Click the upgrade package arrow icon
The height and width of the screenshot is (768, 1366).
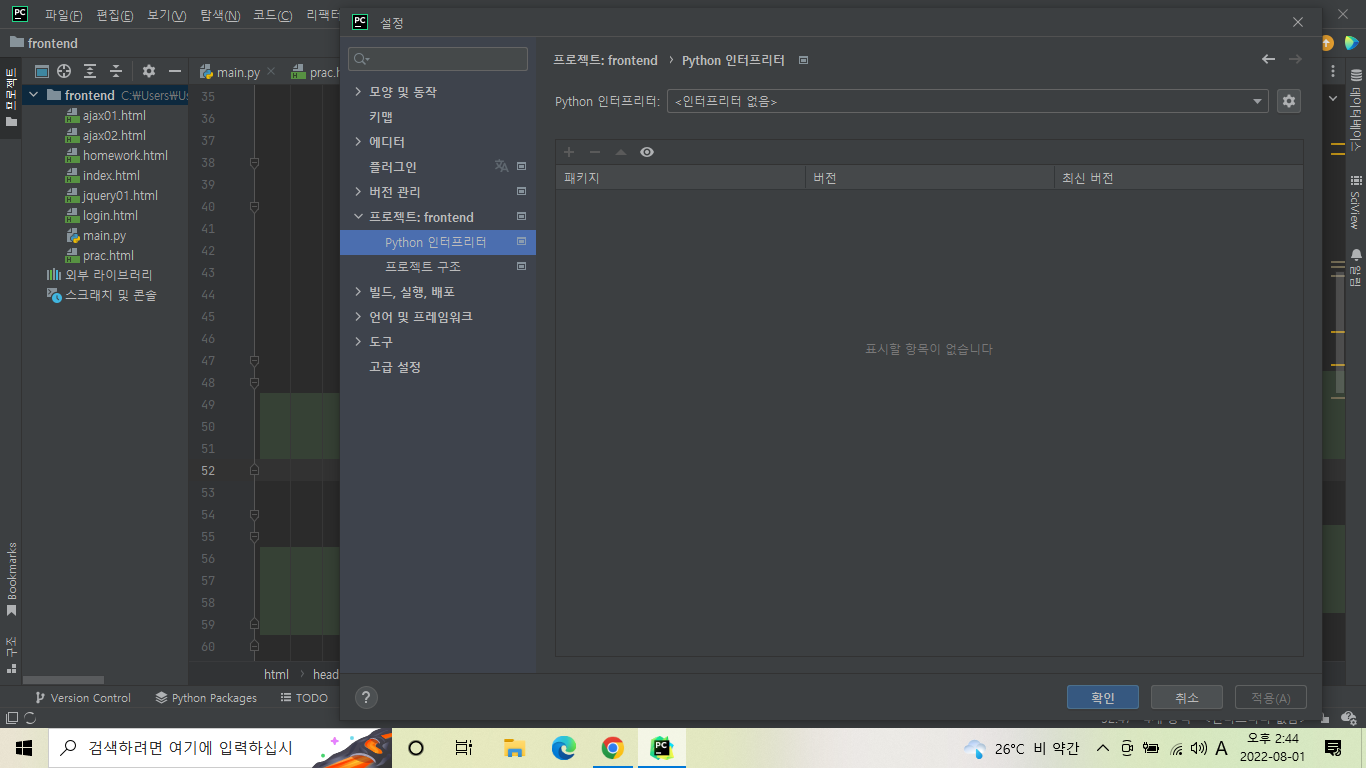click(621, 152)
